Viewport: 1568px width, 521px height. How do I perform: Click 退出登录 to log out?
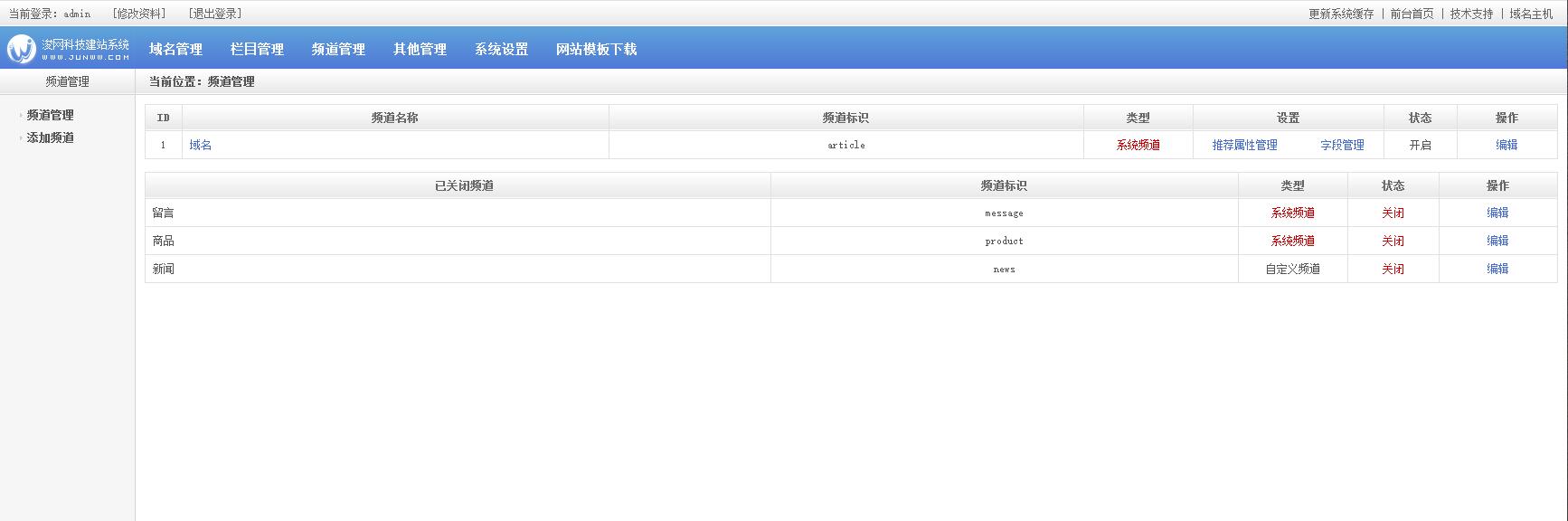pyautogui.click(x=215, y=14)
